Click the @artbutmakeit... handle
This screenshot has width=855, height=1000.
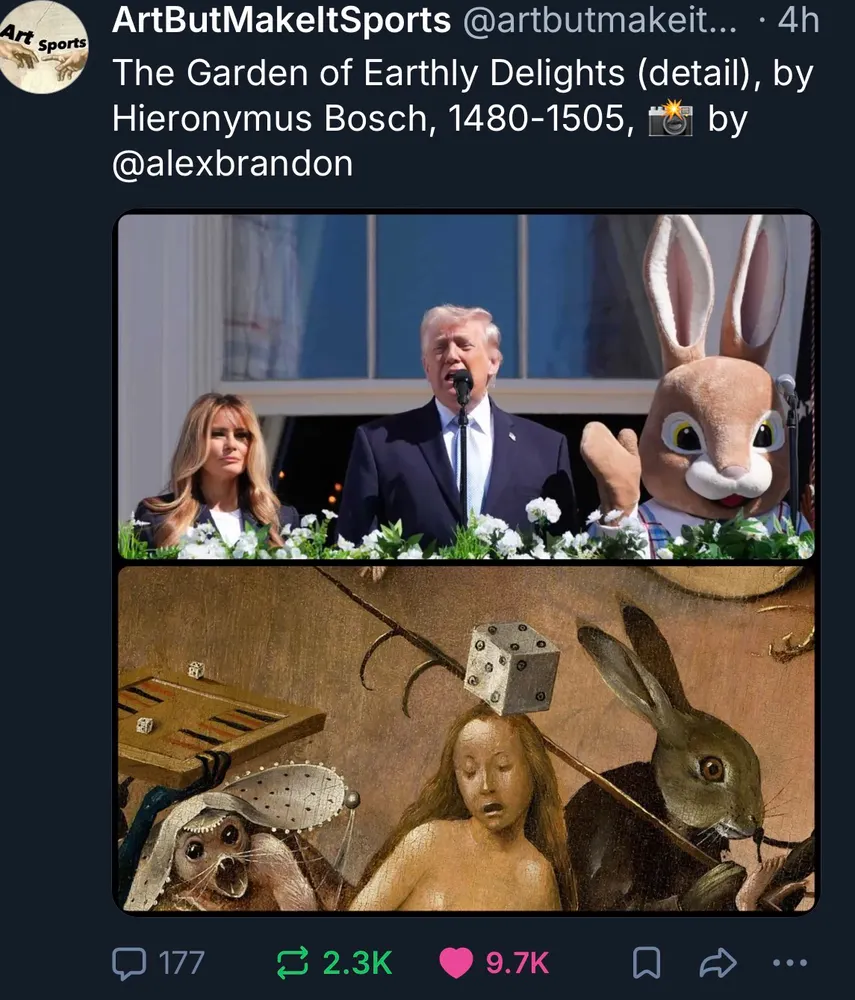click(598, 21)
